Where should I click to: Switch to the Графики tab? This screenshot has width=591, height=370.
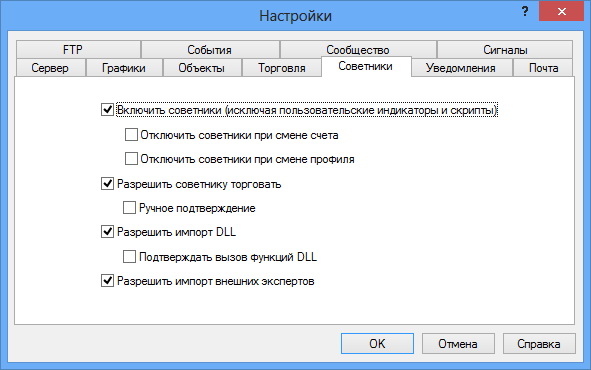point(124,68)
